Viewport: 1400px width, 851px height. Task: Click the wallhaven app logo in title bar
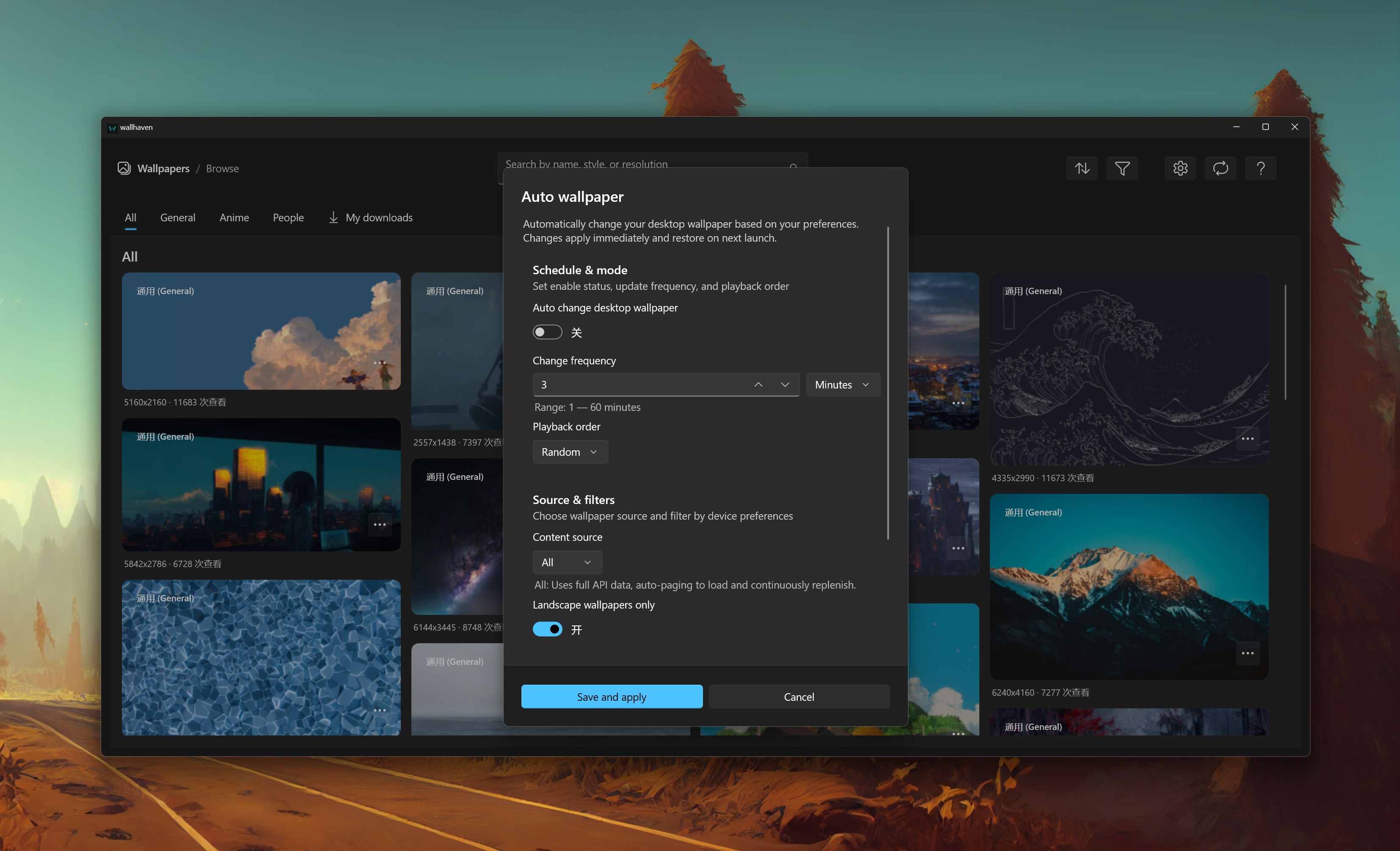(112, 127)
